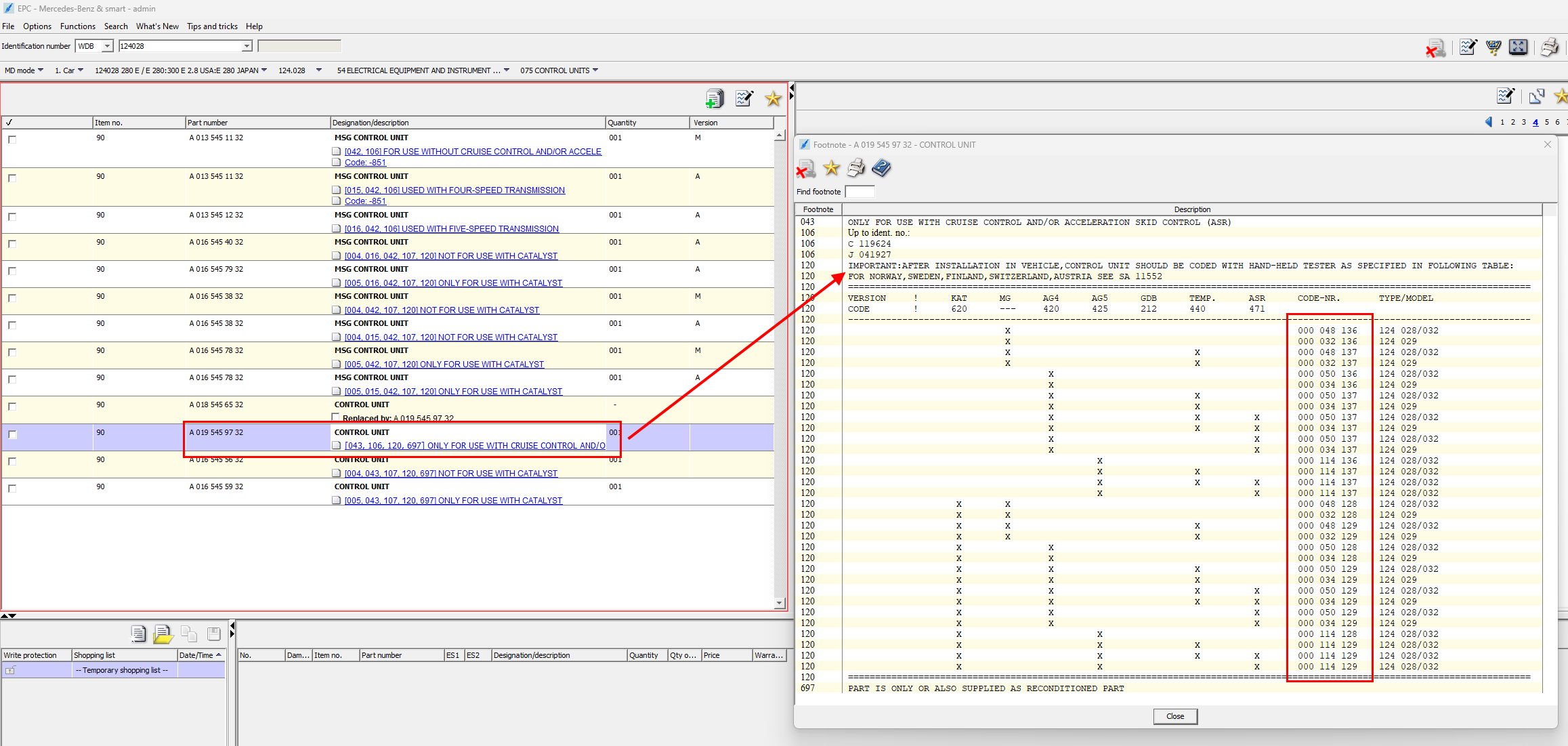Open Tips and tricks menu
The height and width of the screenshot is (746, 1568).
click(212, 26)
